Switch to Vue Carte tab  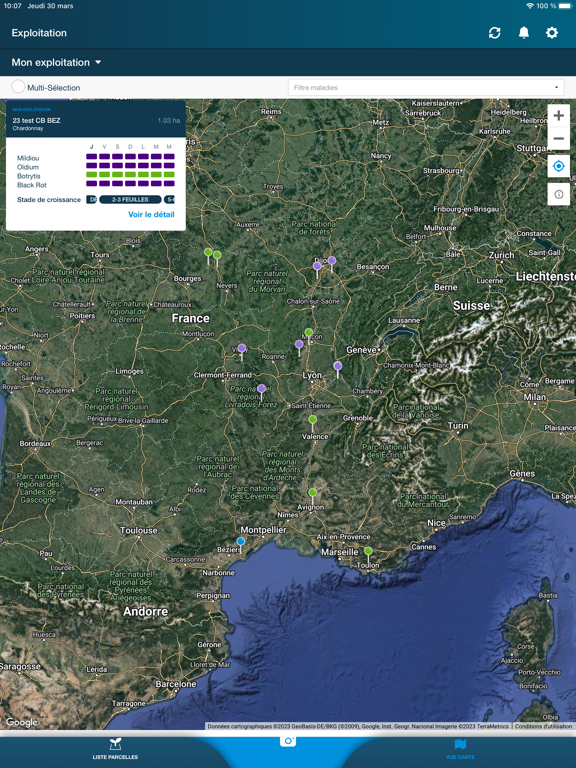(x=460, y=749)
